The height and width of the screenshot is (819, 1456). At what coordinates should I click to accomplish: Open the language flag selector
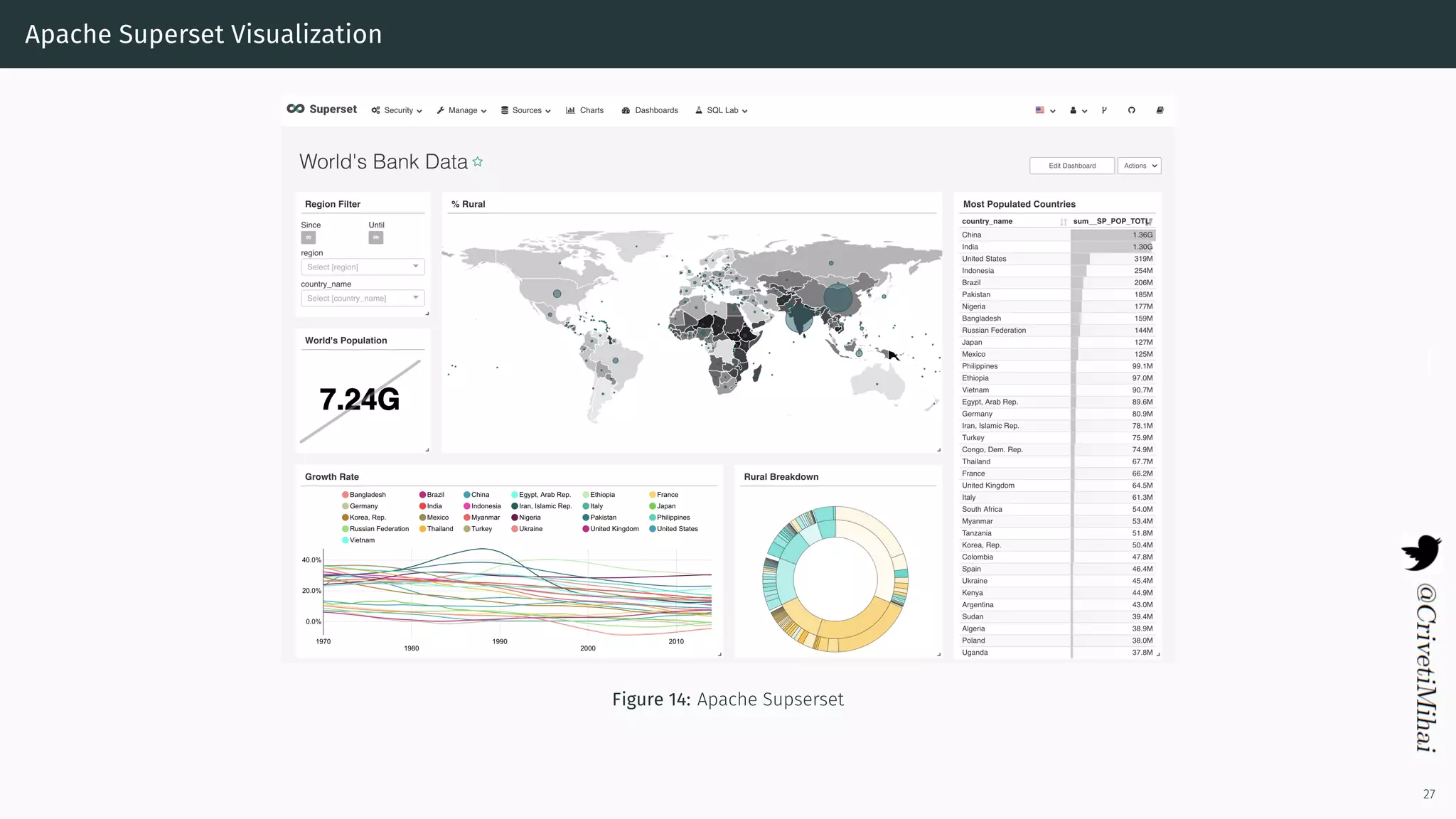pos(1045,110)
